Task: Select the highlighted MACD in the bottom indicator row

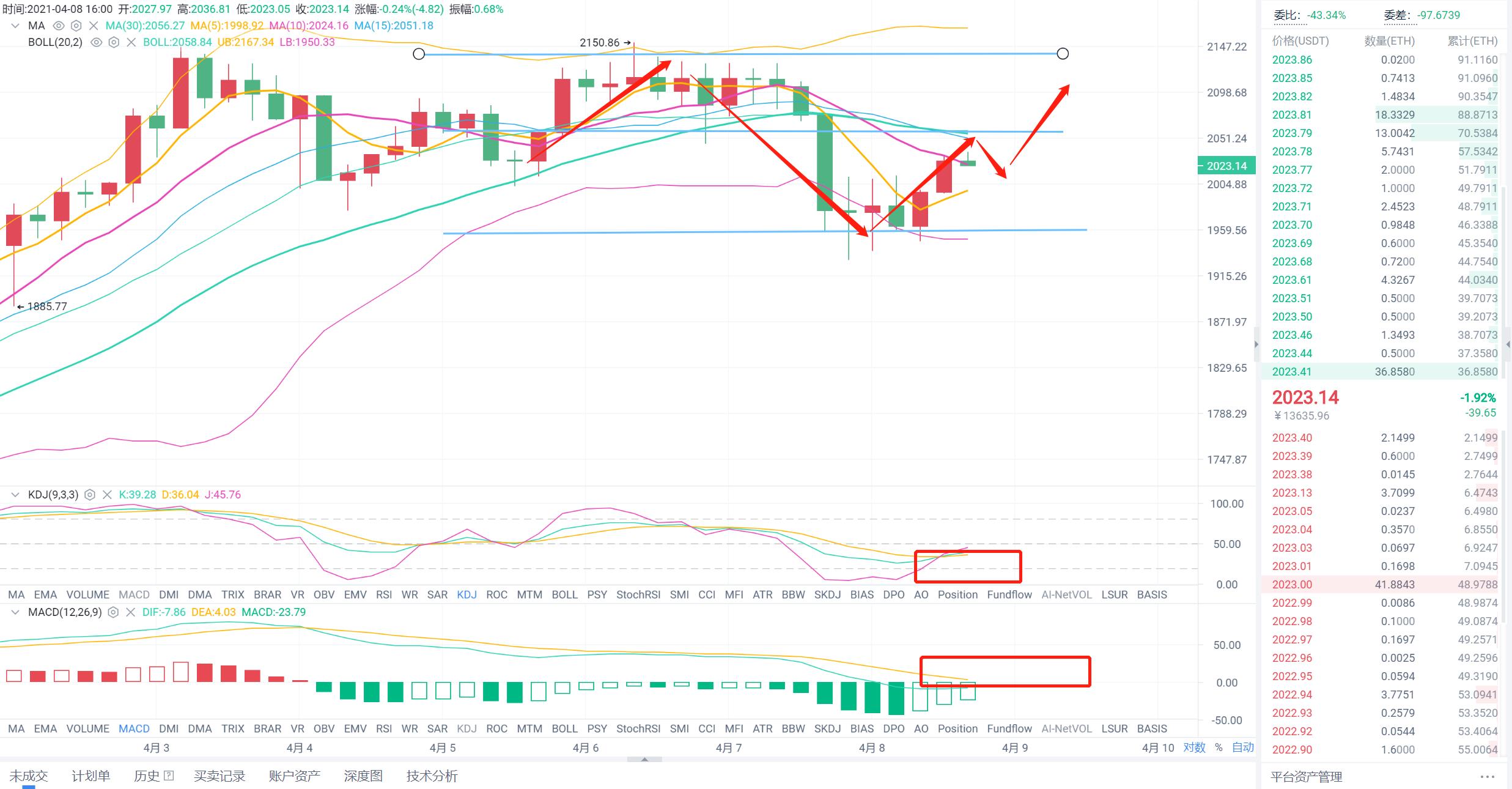Action: point(134,728)
